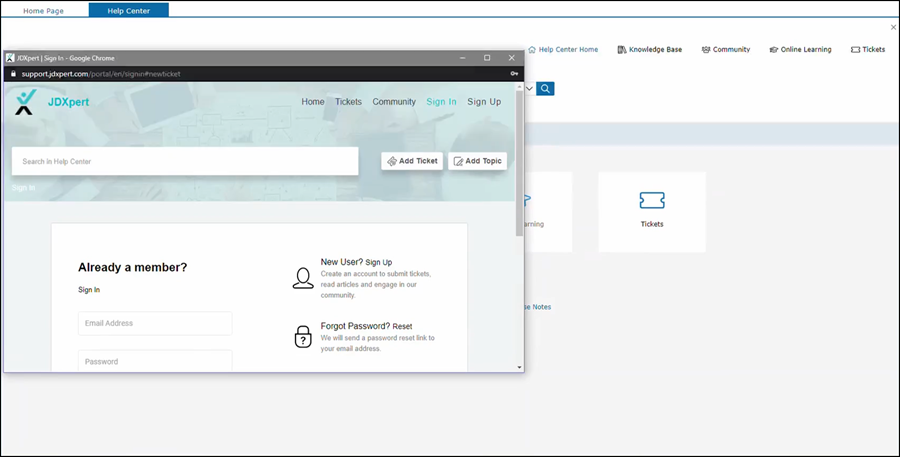Select the Help Center tab

[x=128, y=10]
